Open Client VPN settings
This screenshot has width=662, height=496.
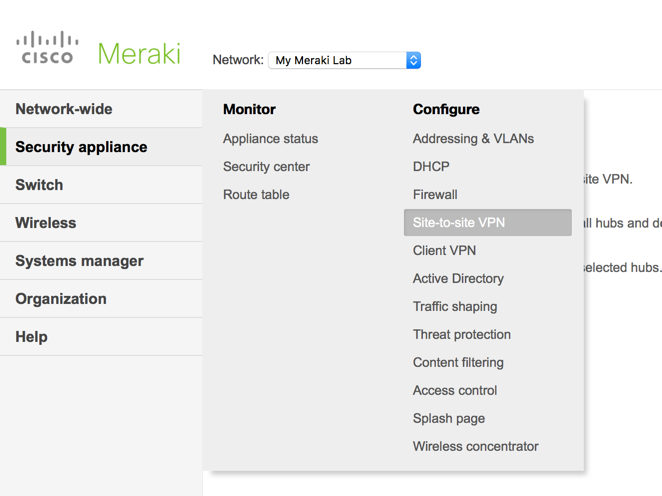444,251
